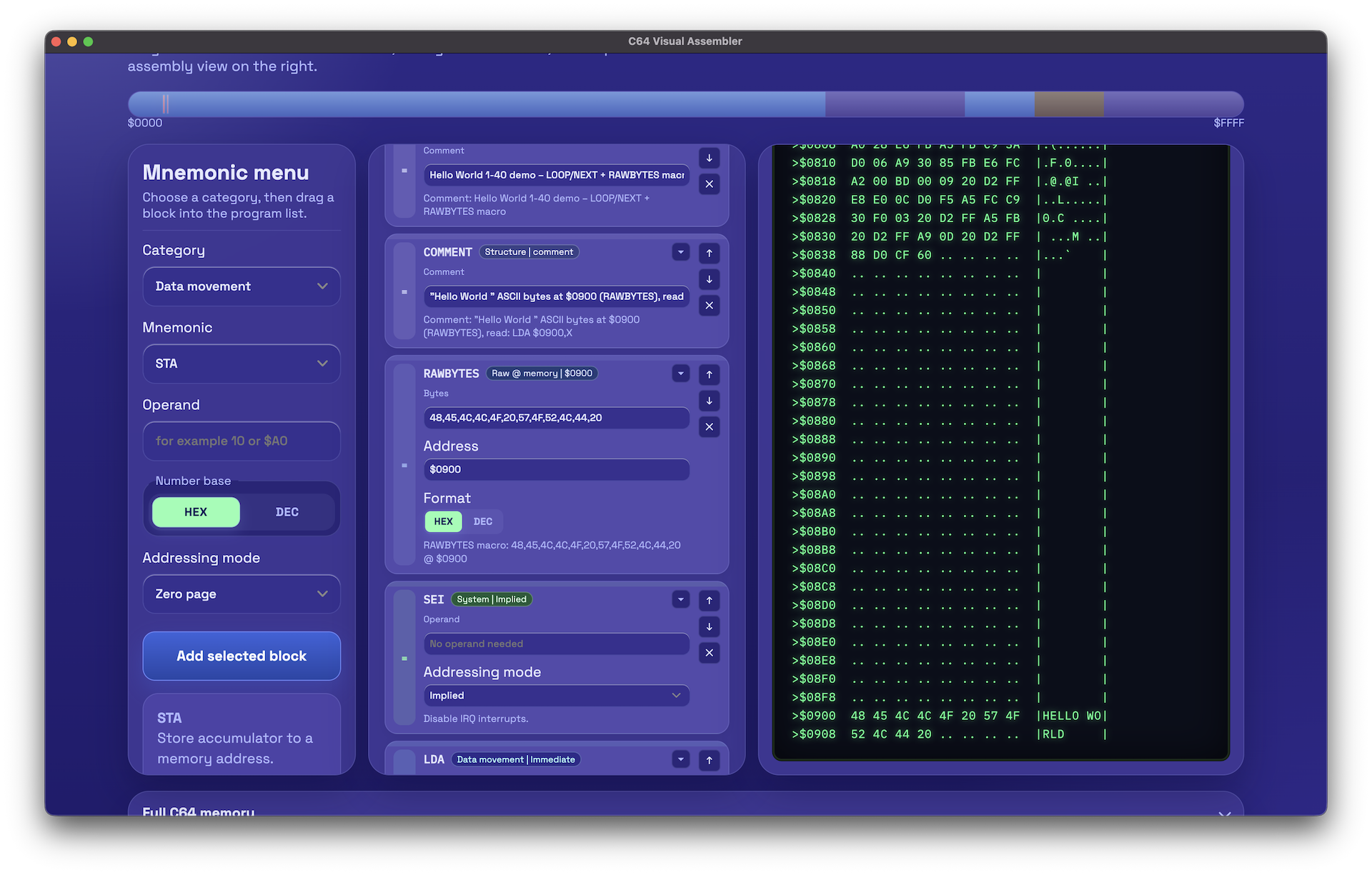Image resolution: width=1372 pixels, height=875 pixels.
Task: Switch RAWBYTES format to DEC
Action: [482, 521]
